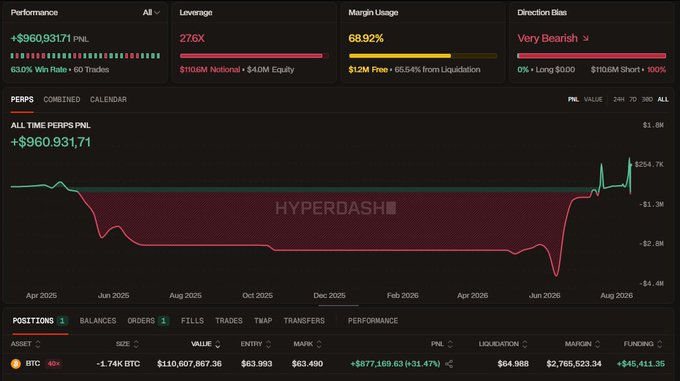Click the 27.6X leverage value

pos(192,39)
